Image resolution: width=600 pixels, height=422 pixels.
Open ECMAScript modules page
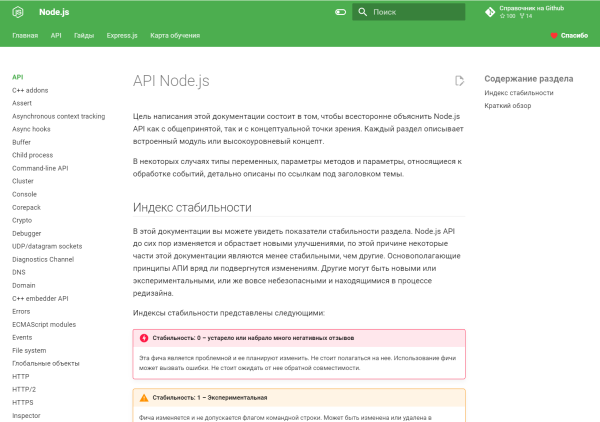[x=44, y=324]
